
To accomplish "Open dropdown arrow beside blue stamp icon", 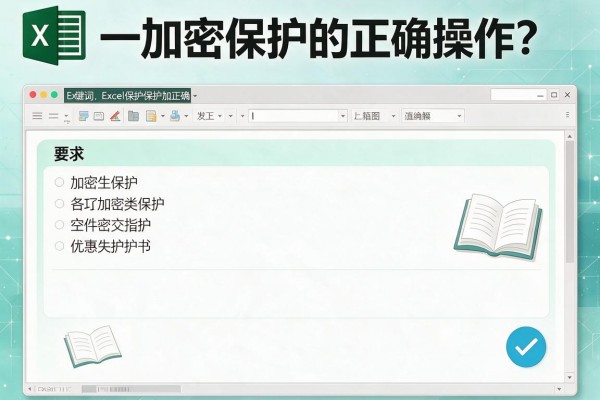I will point(186,116).
